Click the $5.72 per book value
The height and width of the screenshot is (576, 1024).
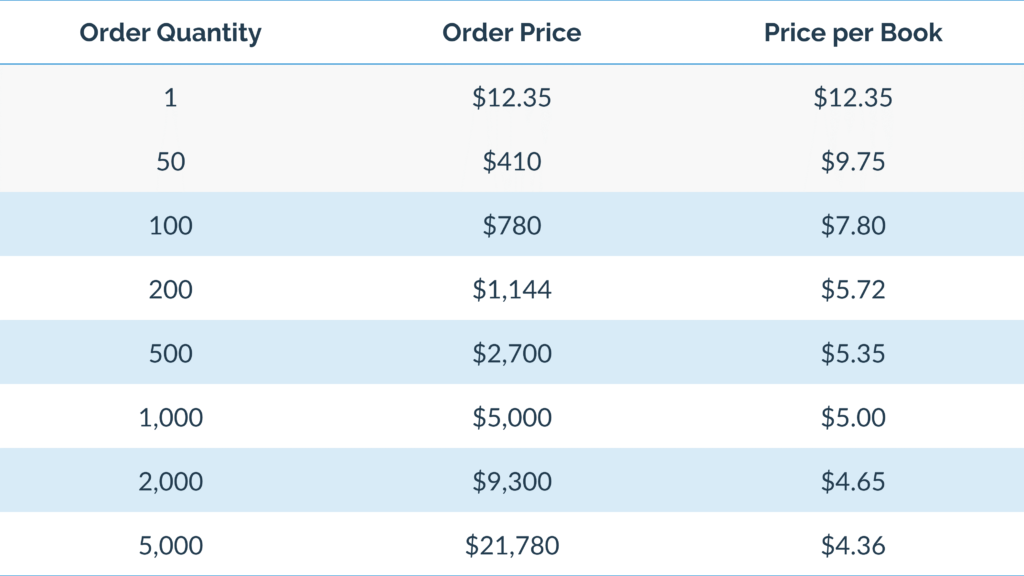coord(853,289)
